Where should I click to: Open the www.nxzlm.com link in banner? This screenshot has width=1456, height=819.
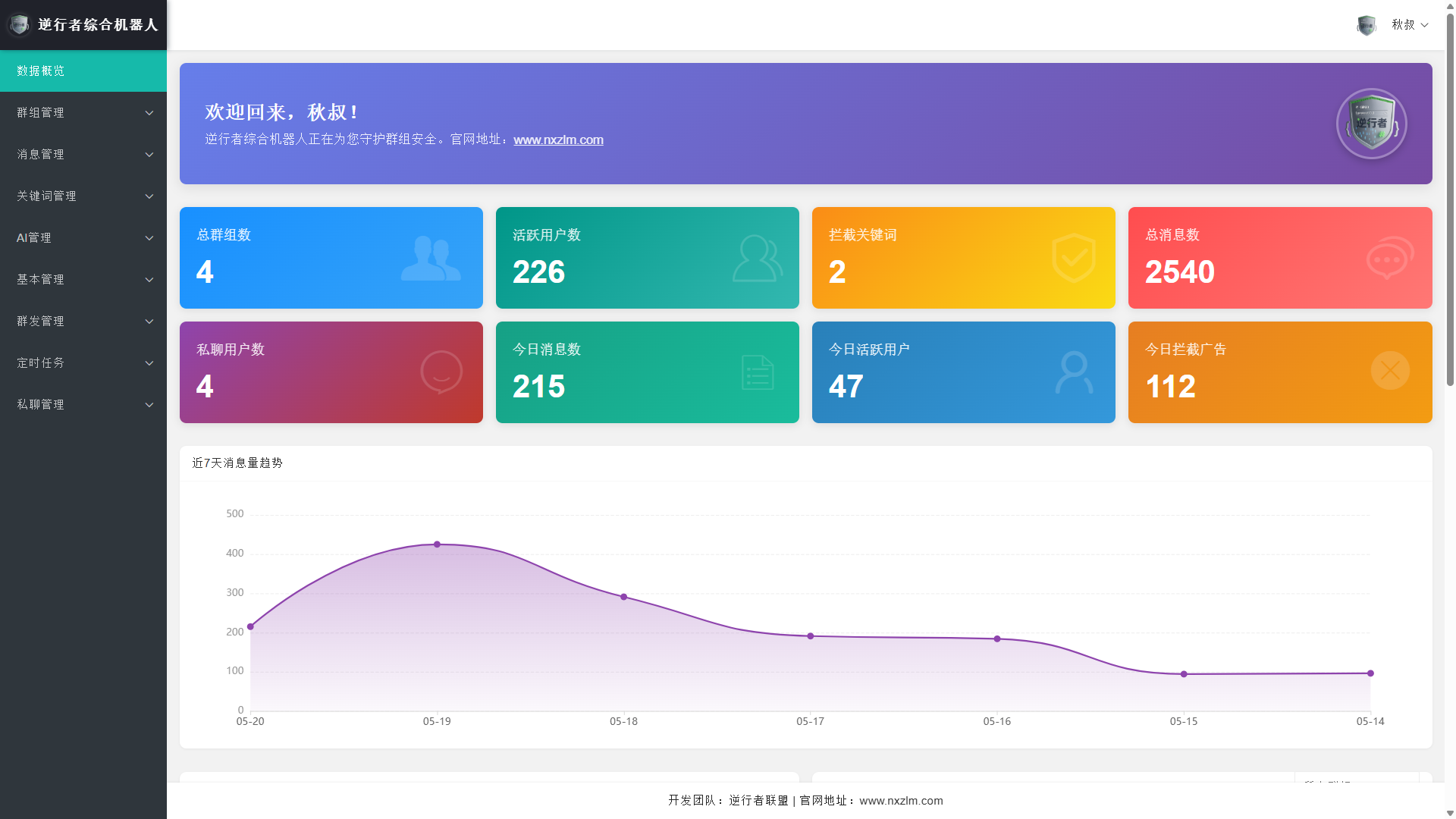tap(558, 140)
